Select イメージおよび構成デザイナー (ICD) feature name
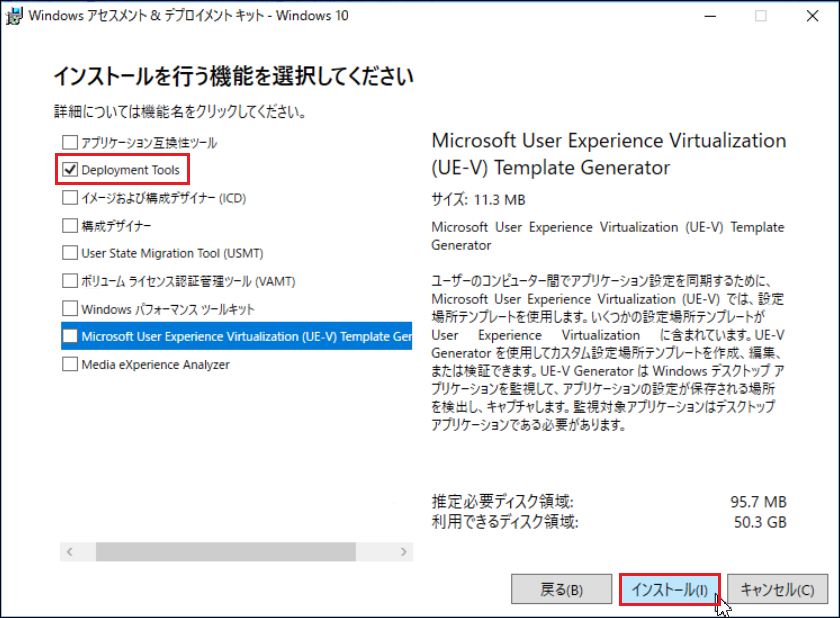The image size is (840, 618). coord(163,198)
